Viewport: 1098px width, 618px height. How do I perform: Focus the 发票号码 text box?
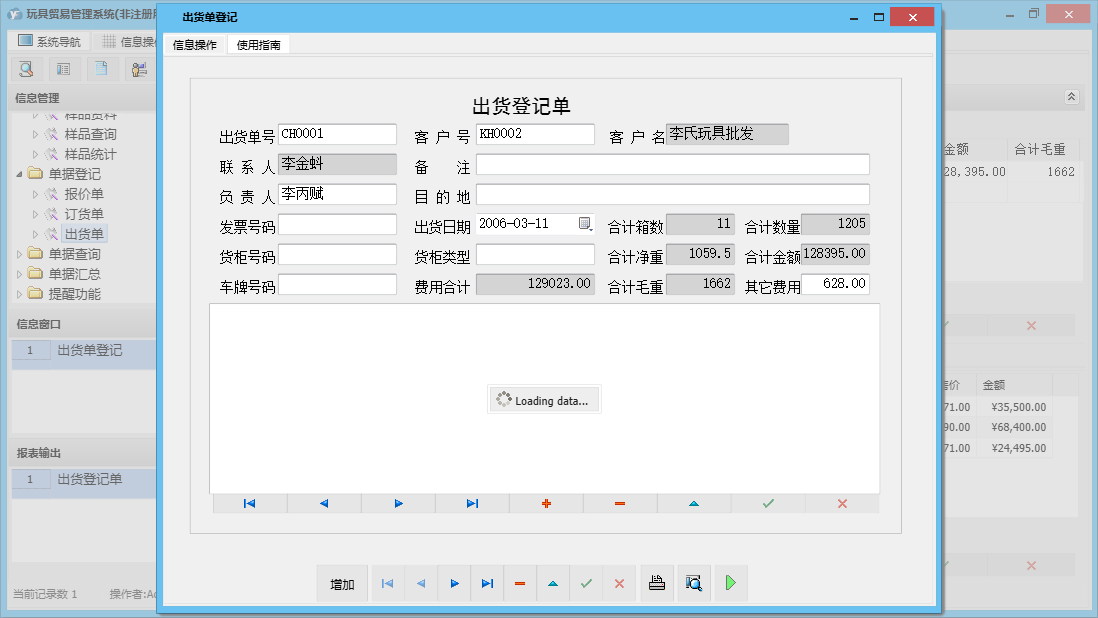[337, 225]
